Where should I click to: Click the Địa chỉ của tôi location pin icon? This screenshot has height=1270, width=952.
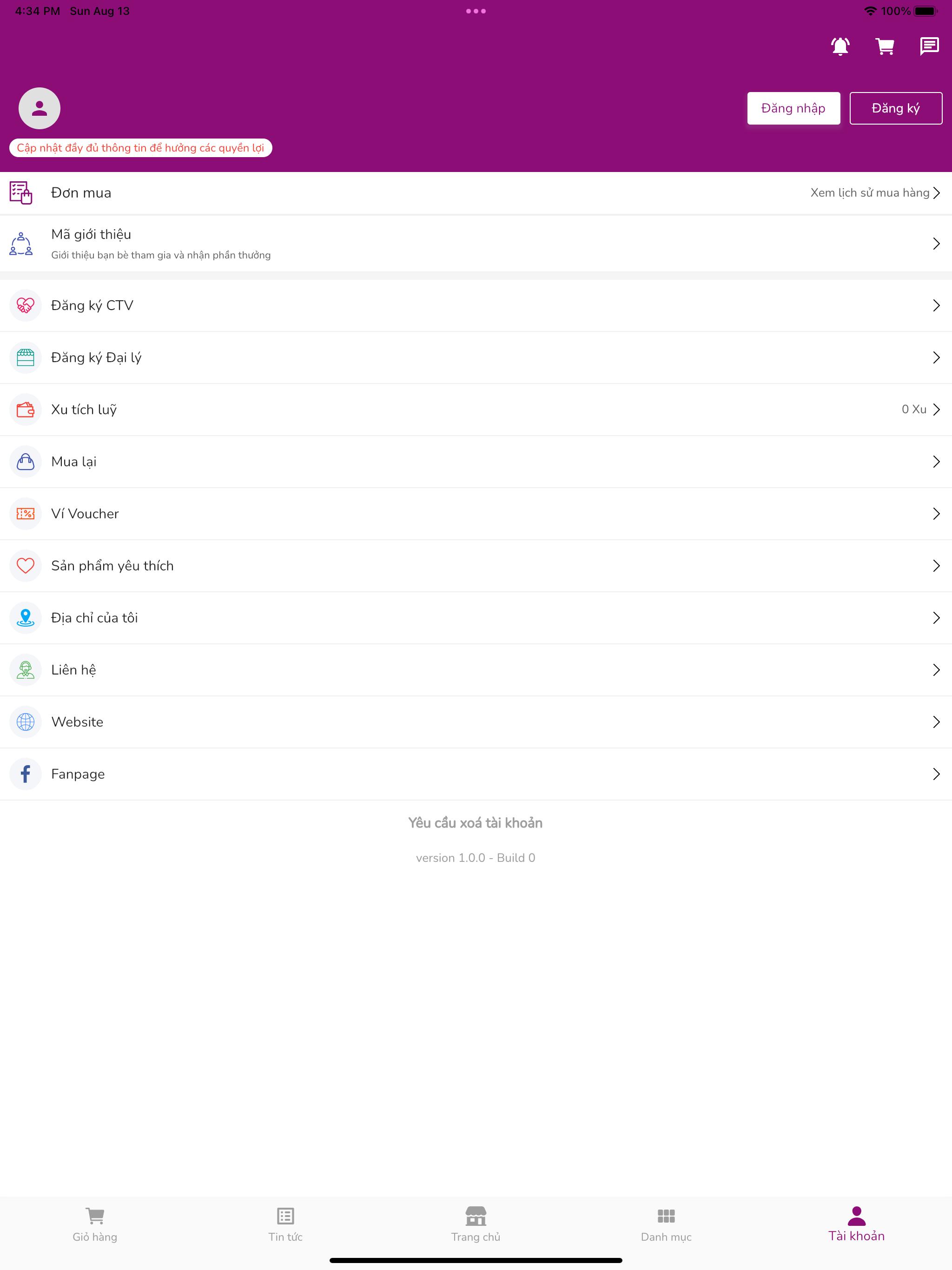pyautogui.click(x=26, y=618)
